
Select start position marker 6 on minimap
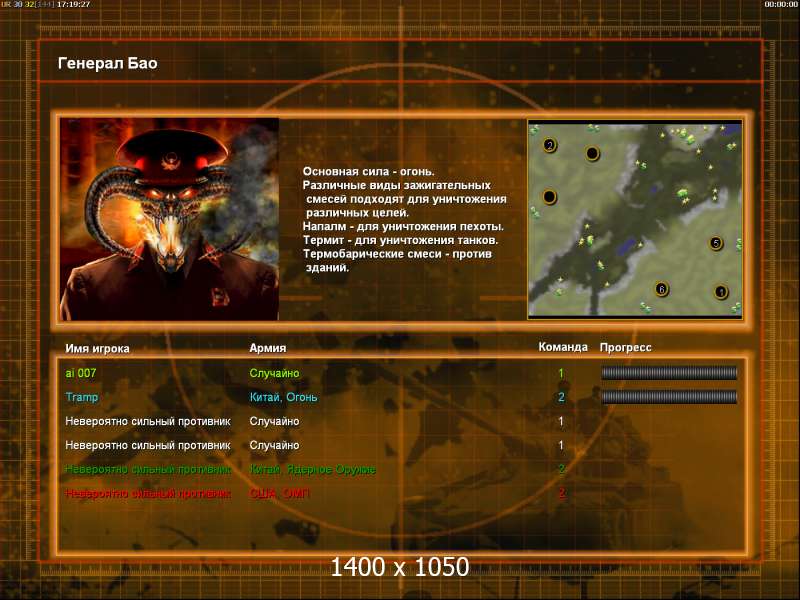[662, 289]
